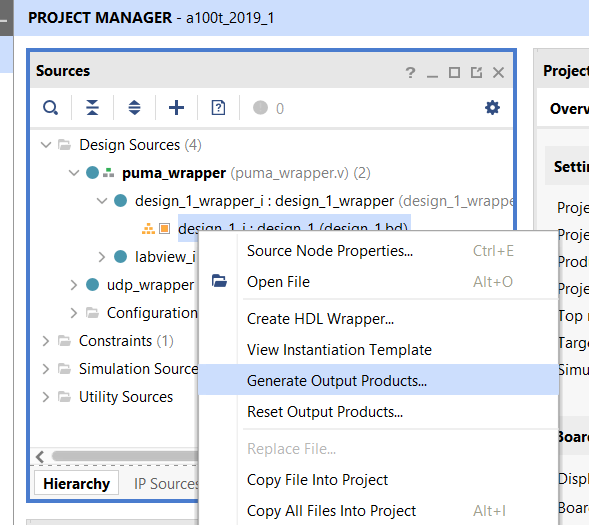Screen dimensions: 589x525
Task: Click the Collapse All icon in Sources
Action: [92, 108]
